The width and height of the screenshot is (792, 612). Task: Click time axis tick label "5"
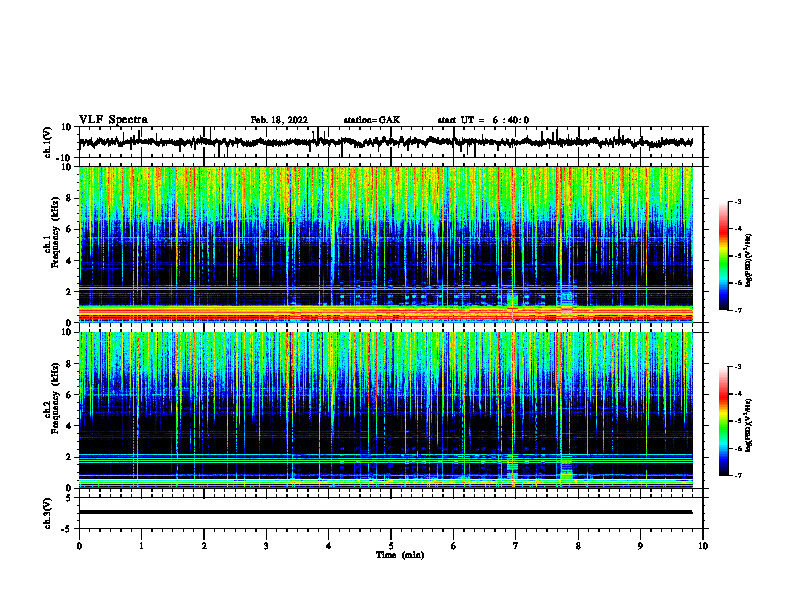(x=391, y=546)
